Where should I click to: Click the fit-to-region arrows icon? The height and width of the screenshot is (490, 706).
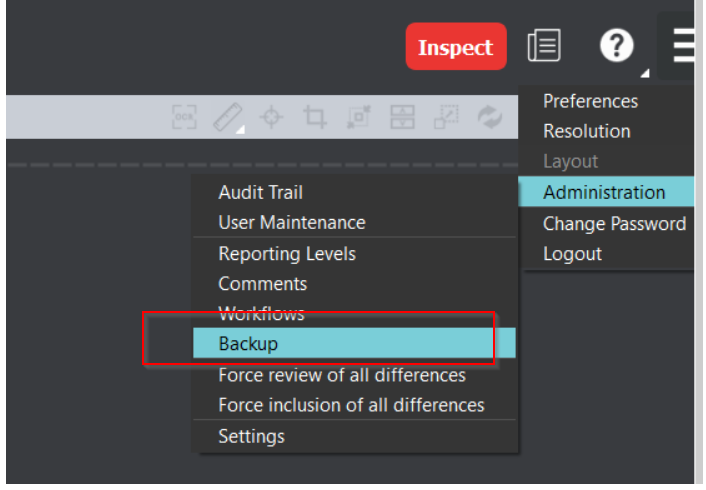359,117
